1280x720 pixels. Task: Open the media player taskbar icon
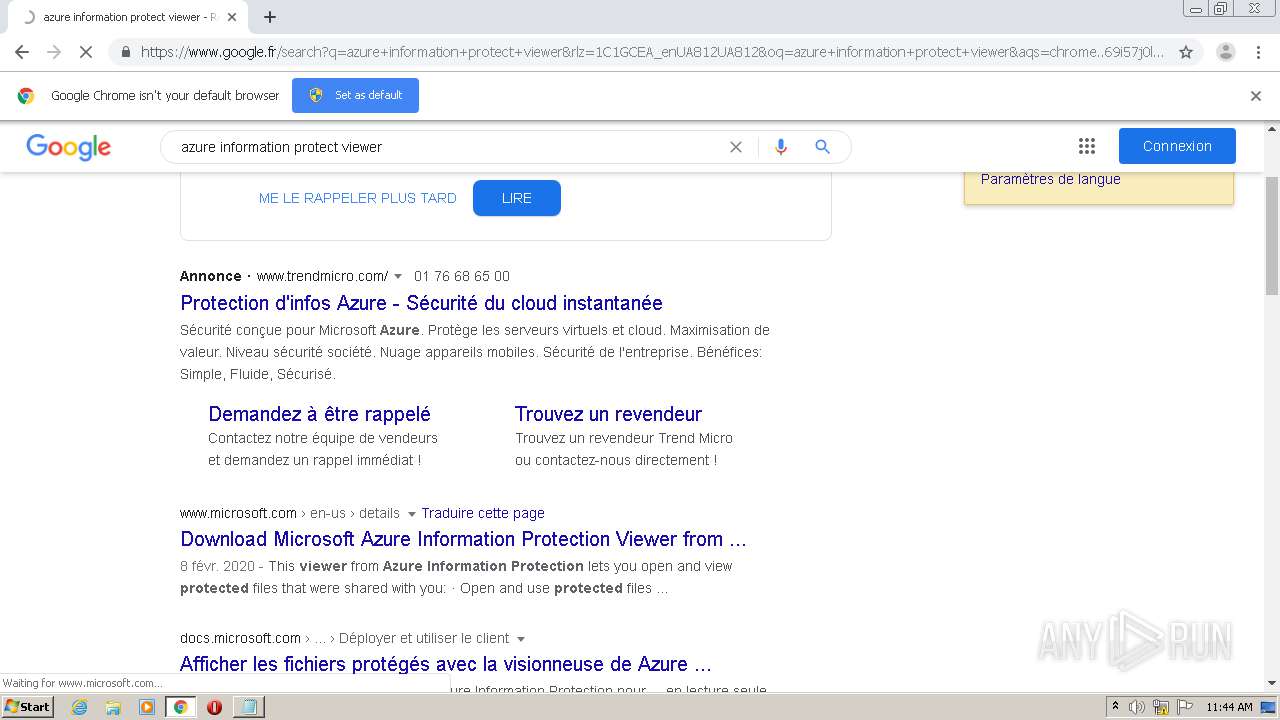point(147,707)
